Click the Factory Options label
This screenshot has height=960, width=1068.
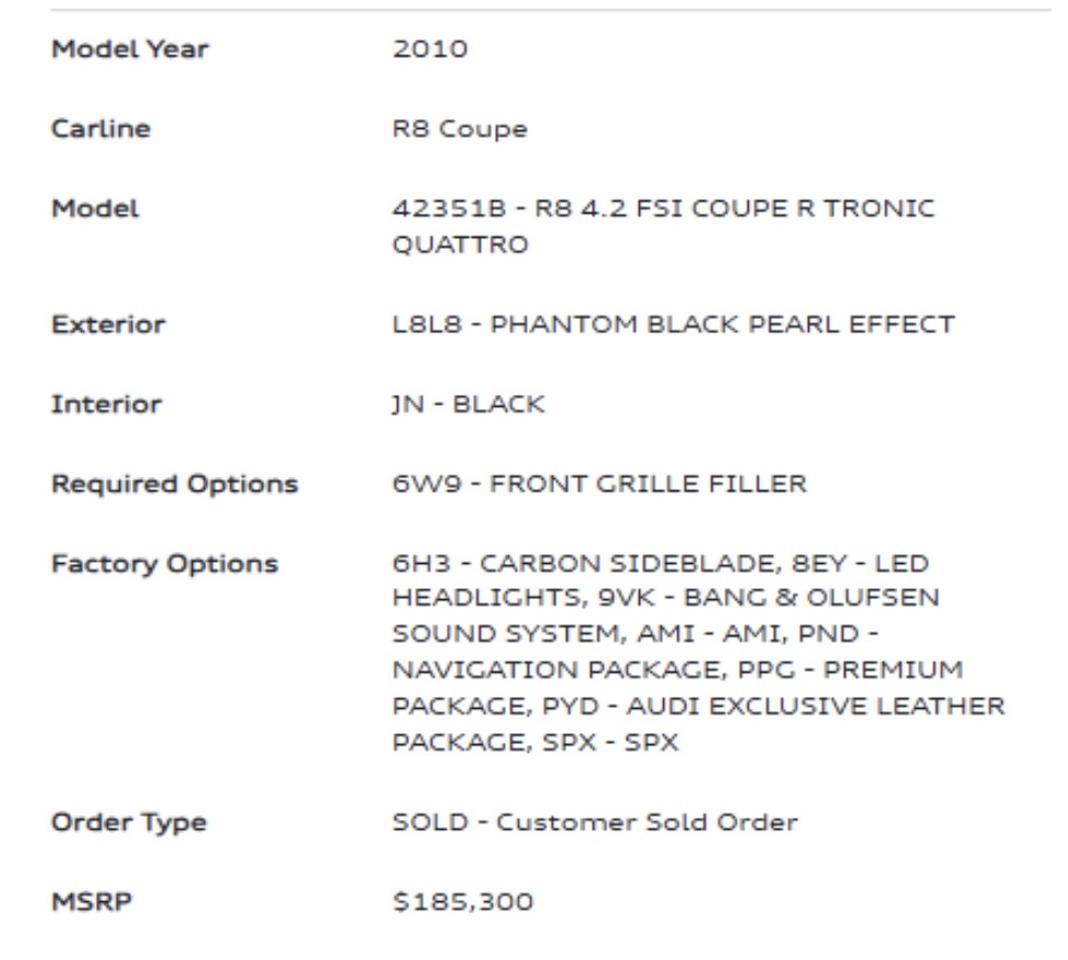(164, 564)
